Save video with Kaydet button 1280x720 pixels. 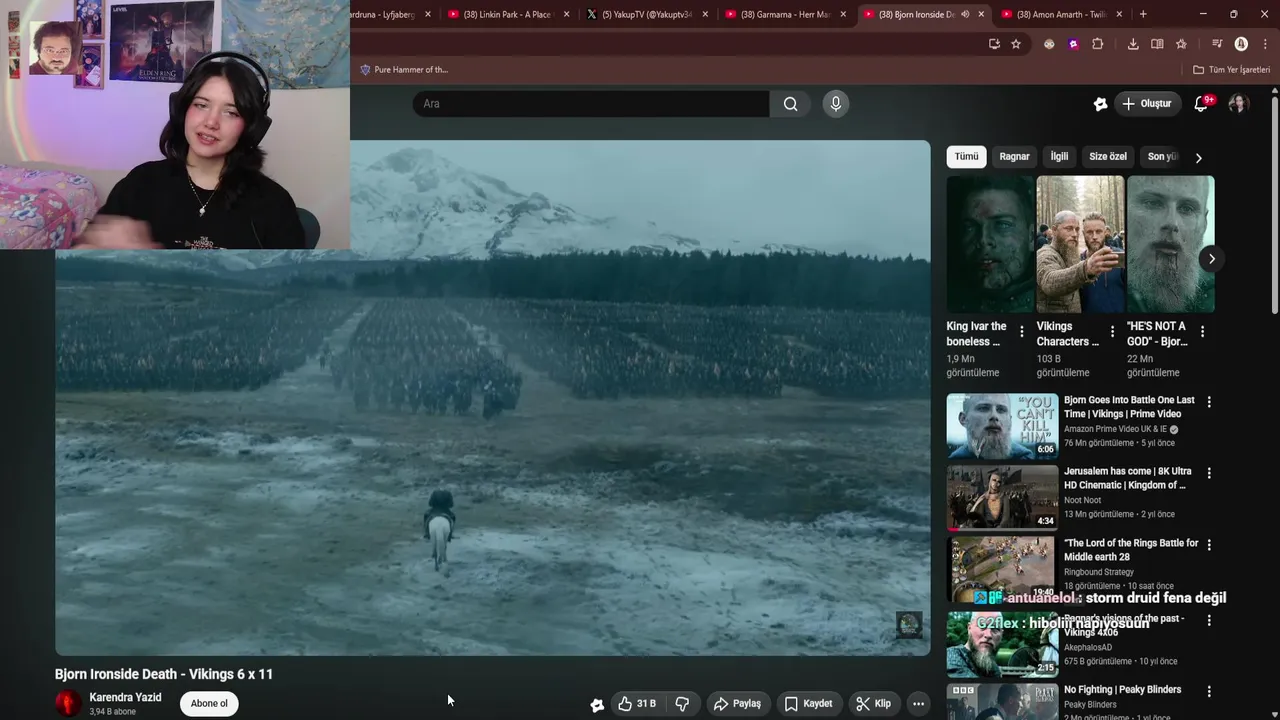(808, 704)
